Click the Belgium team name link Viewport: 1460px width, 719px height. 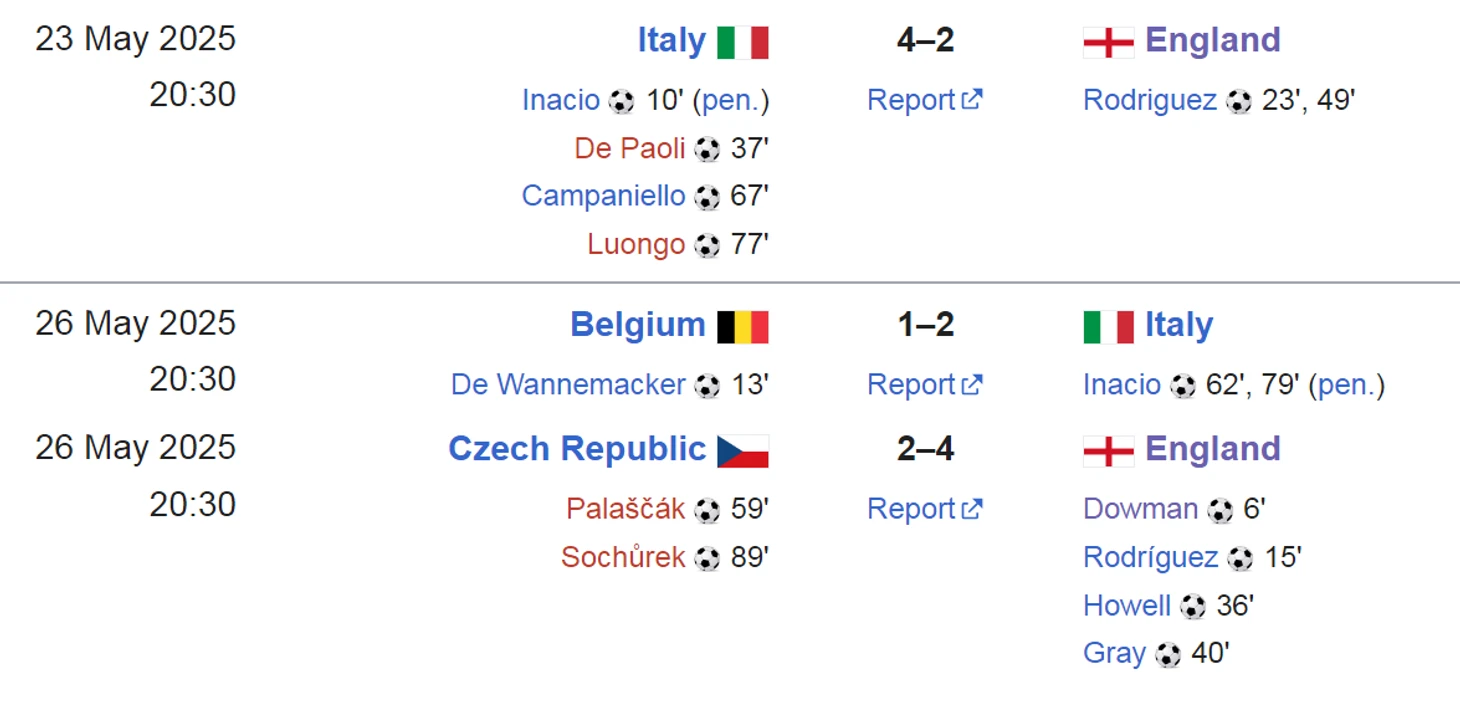pos(638,325)
